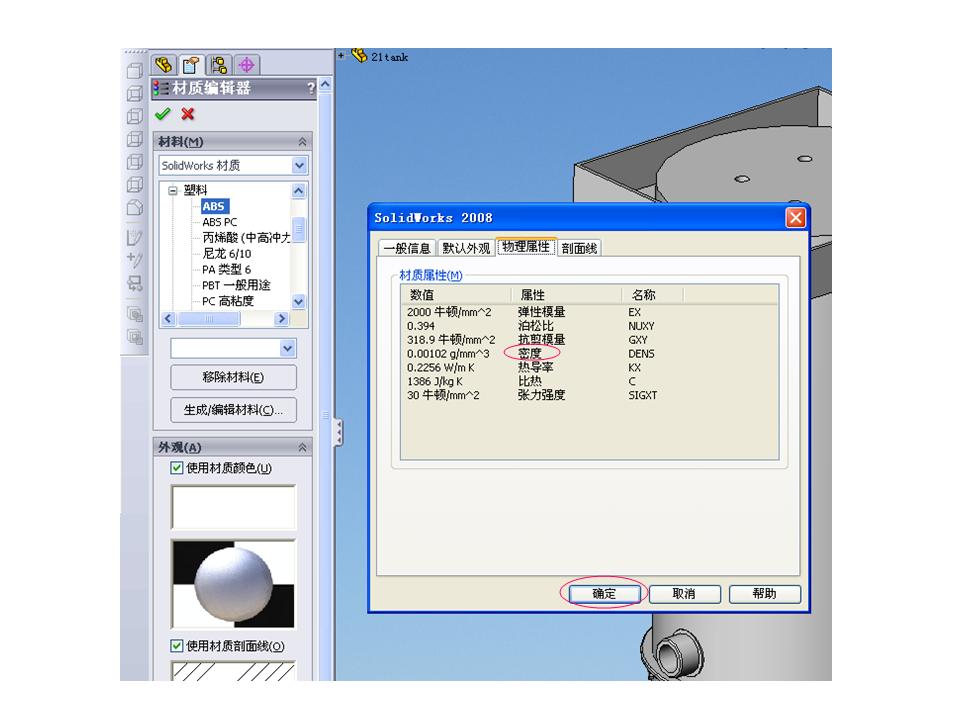Open the purple crosshair DimXpert tab
This screenshot has width=960, height=720.
click(246, 64)
